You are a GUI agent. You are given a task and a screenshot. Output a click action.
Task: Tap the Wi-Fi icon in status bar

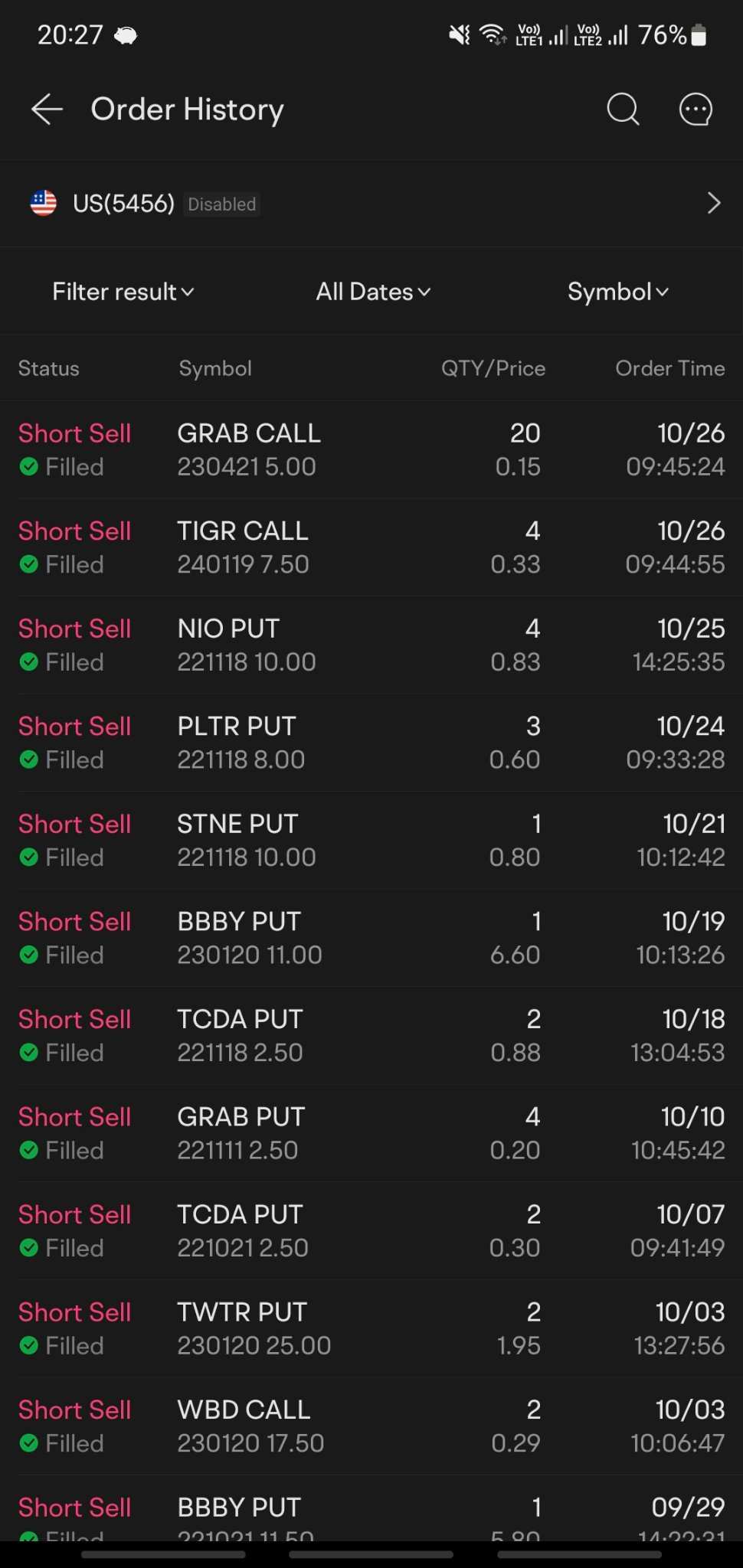tap(493, 34)
